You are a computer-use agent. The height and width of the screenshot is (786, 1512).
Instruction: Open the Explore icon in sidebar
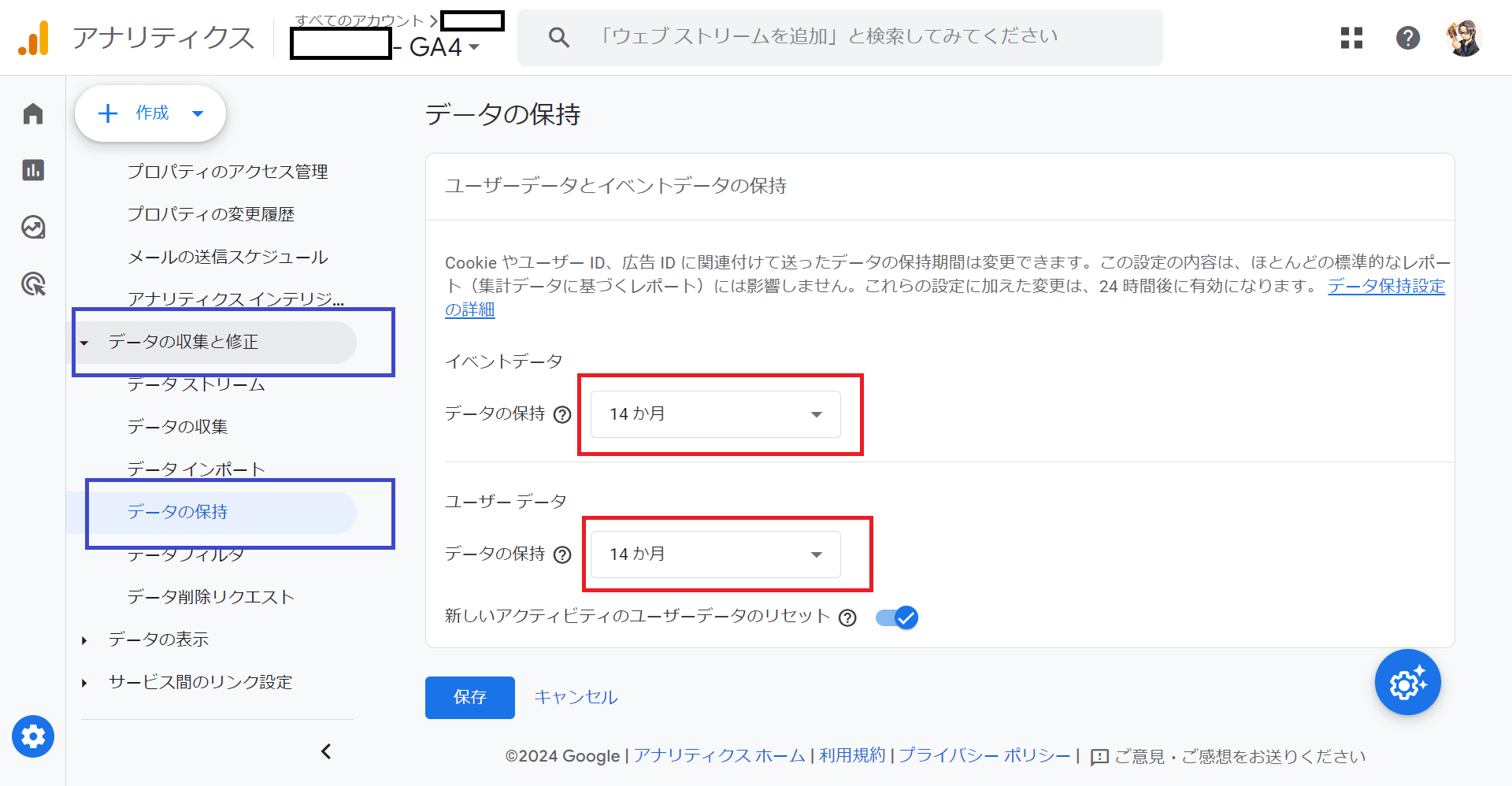[33, 228]
